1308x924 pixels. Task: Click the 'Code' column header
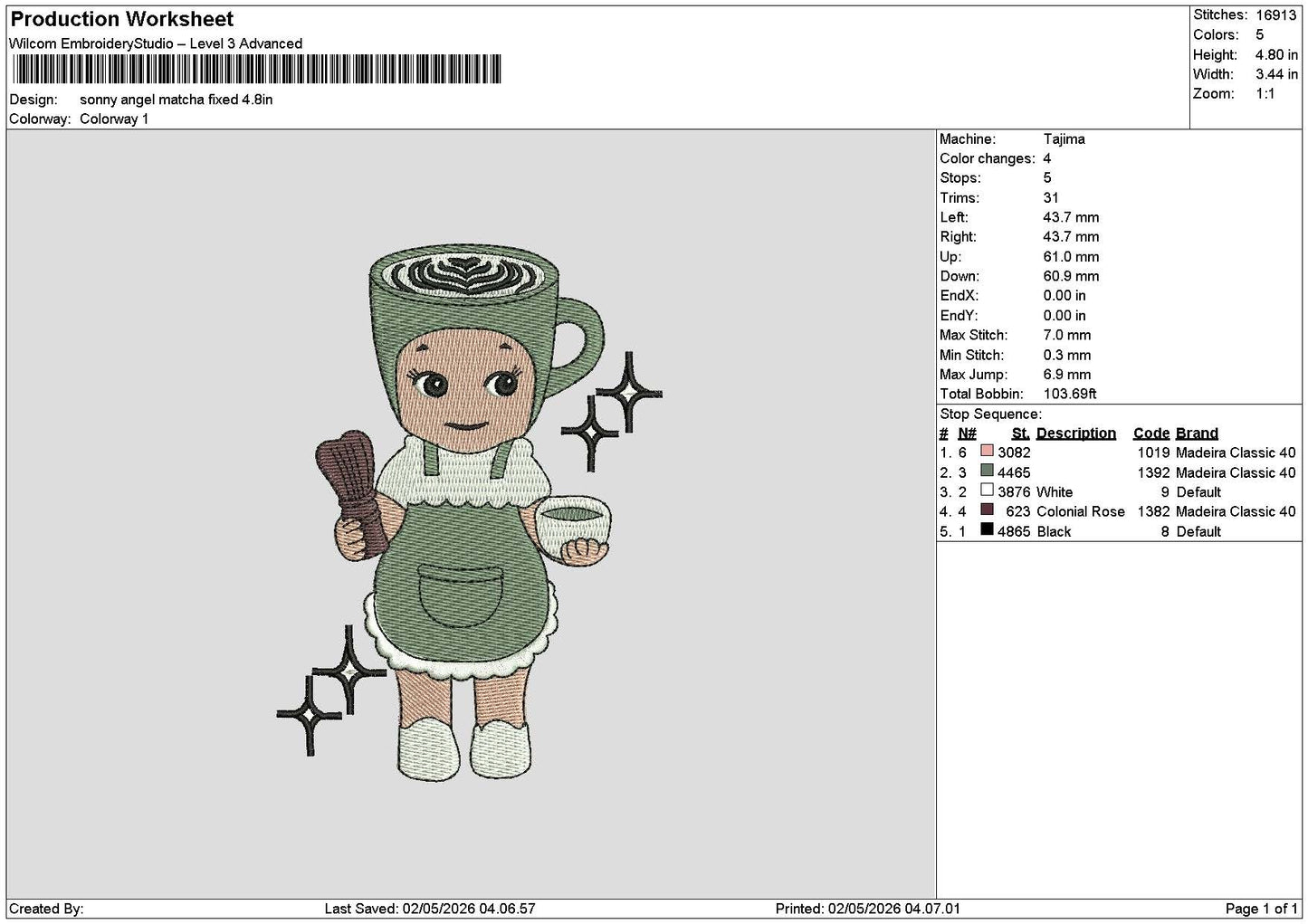click(x=1151, y=433)
